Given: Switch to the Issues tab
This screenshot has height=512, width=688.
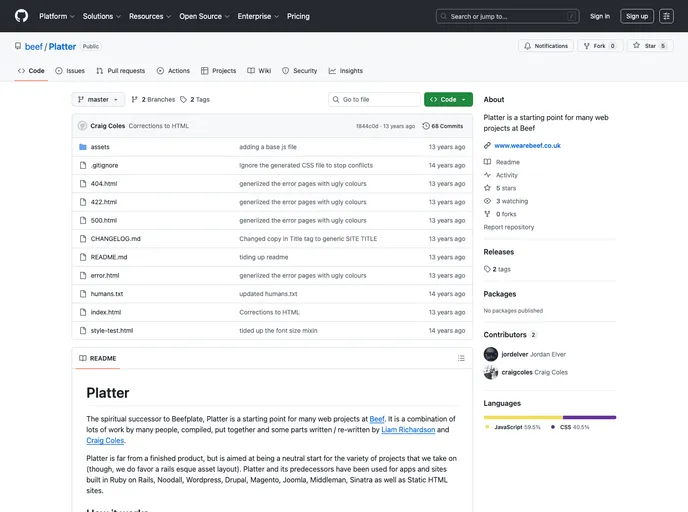Looking at the screenshot, I should pos(70,71).
